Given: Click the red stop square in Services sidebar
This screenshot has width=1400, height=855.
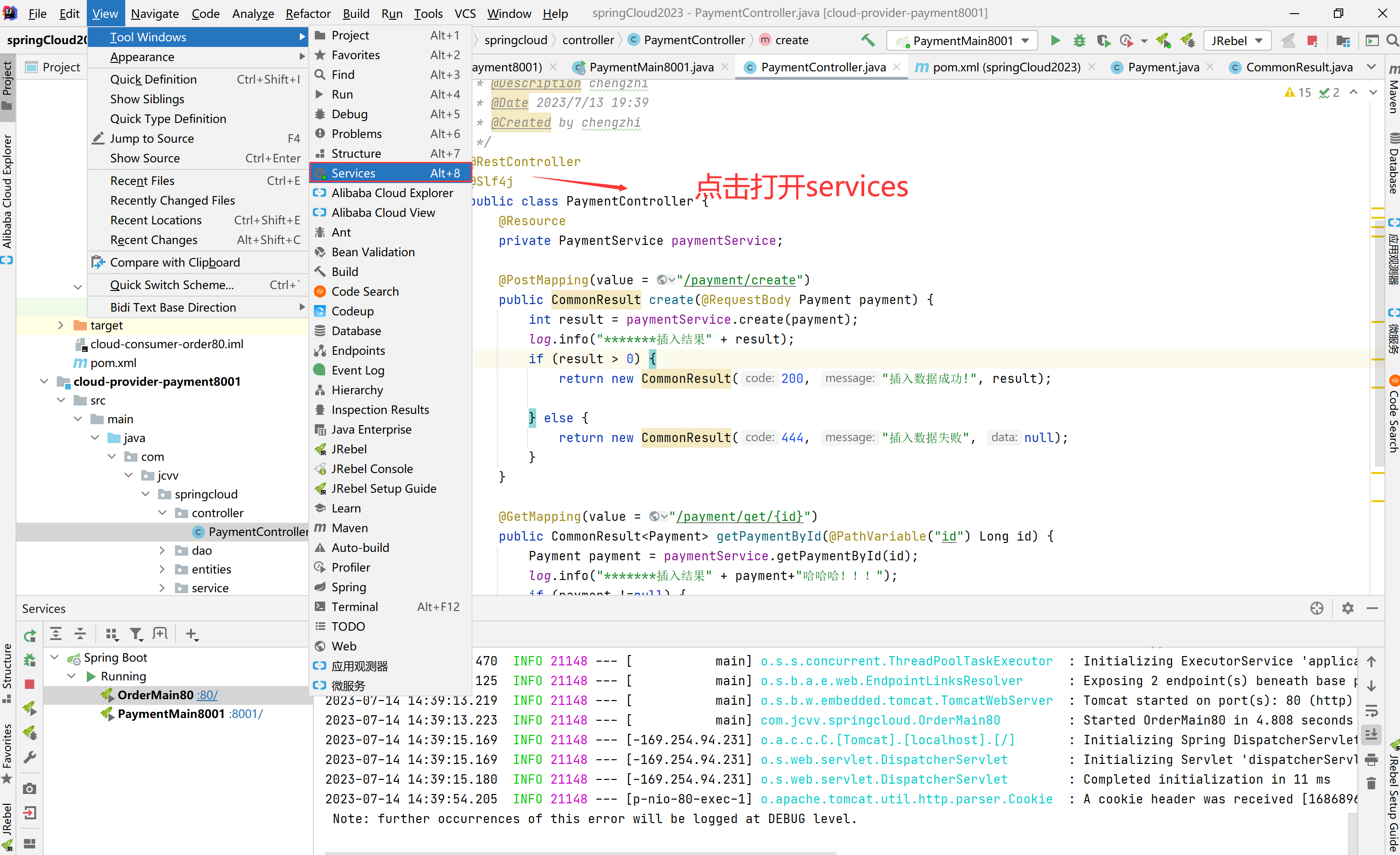Looking at the screenshot, I should pos(30,684).
